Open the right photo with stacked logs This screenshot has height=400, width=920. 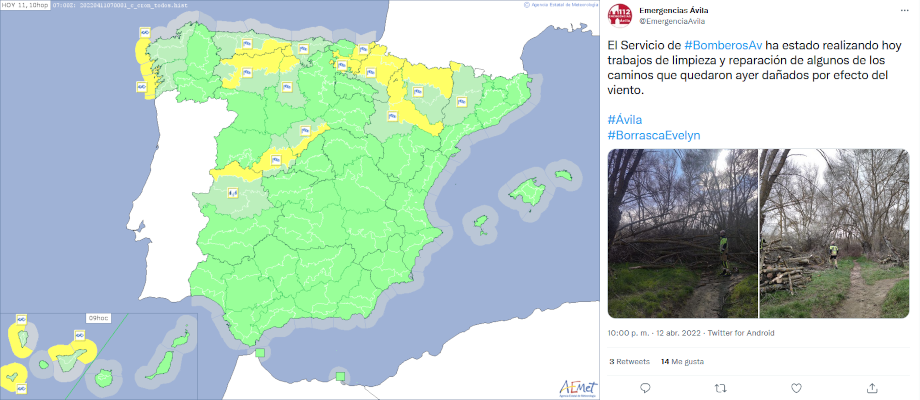(x=834, y=233)
